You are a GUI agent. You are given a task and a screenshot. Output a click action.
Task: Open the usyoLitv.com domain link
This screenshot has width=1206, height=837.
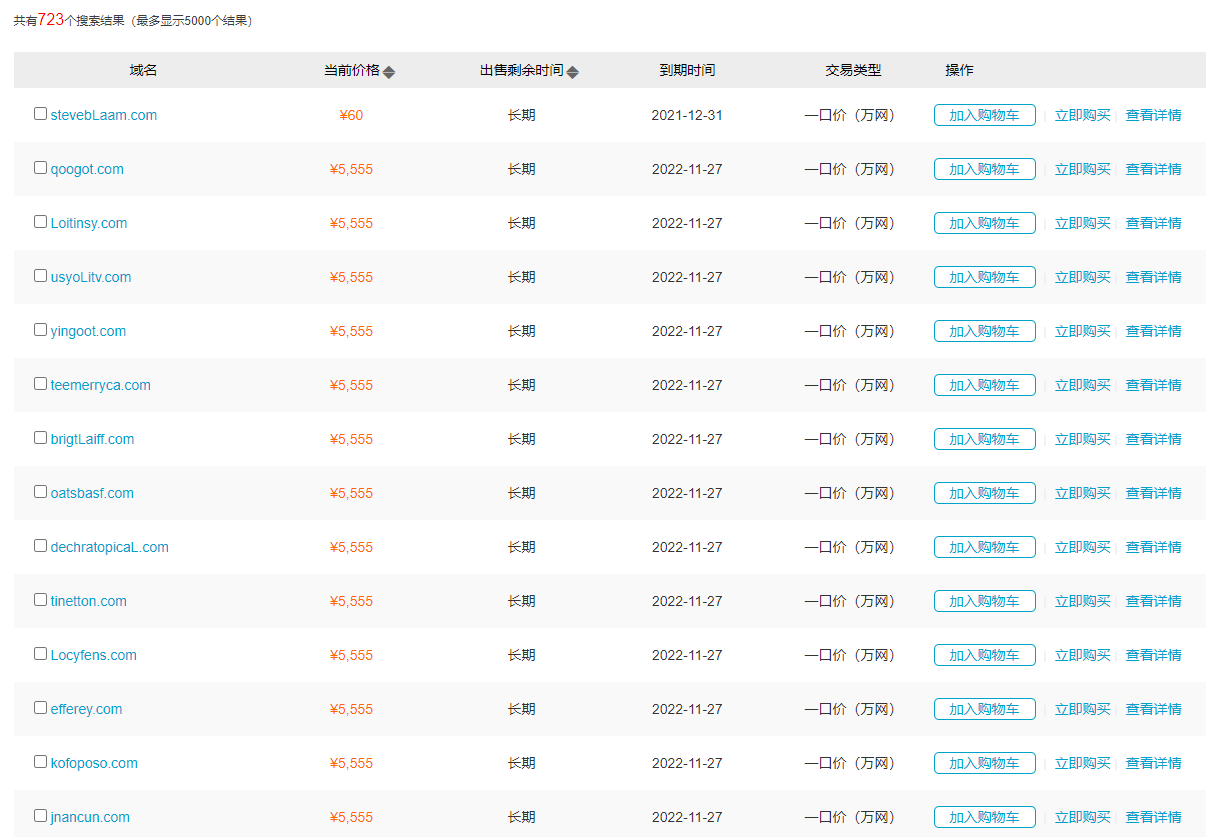[91, 277]
